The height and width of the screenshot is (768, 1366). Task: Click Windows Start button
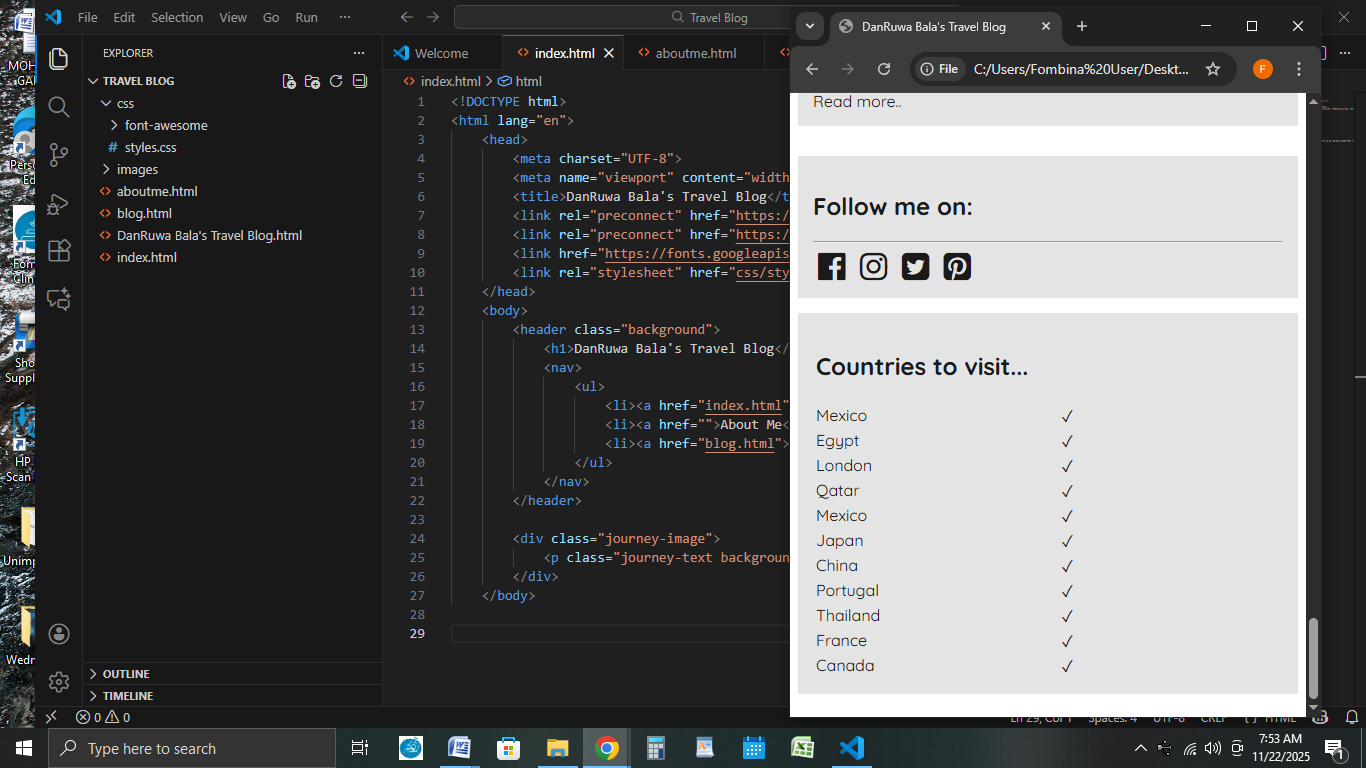point(23,748)
